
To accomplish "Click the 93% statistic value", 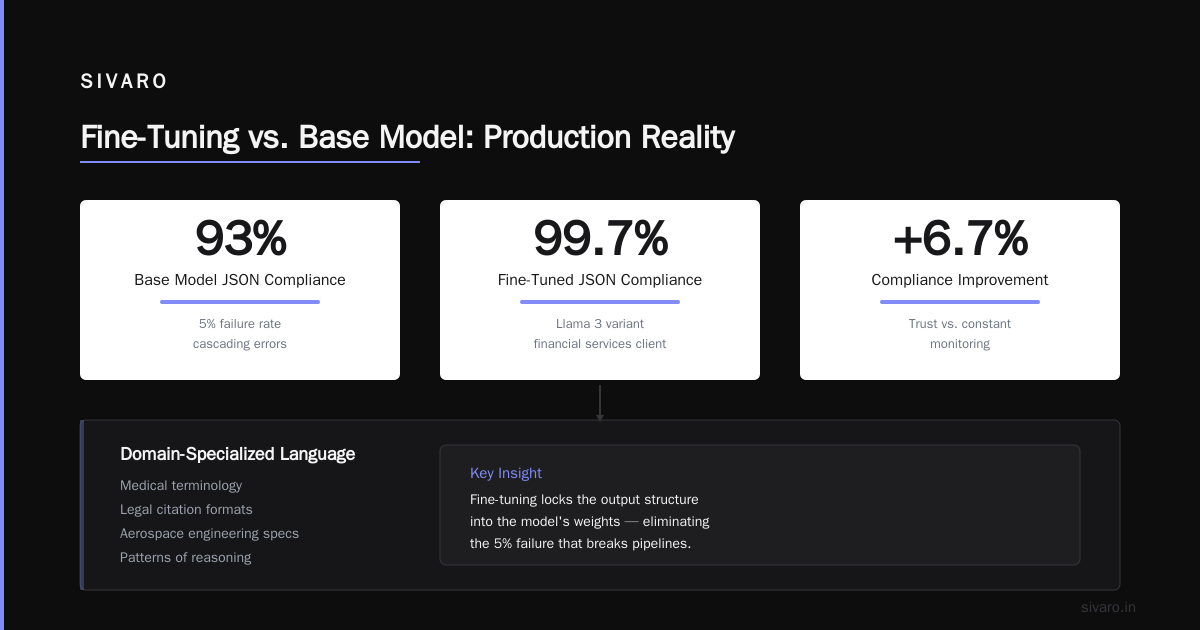I will click(x=240, y=238).
